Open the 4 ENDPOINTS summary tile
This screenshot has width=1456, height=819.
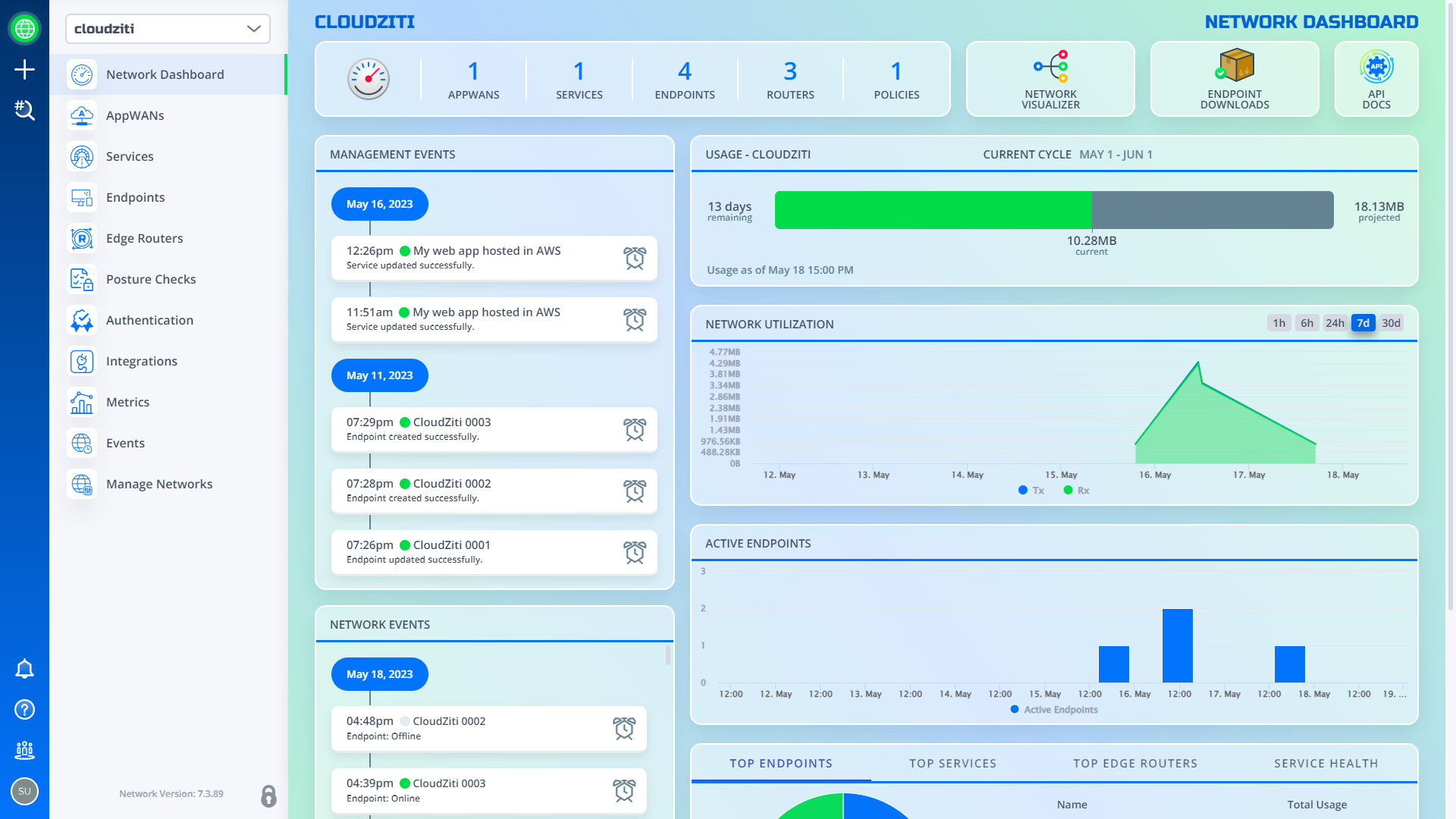[x=685, y=79]
